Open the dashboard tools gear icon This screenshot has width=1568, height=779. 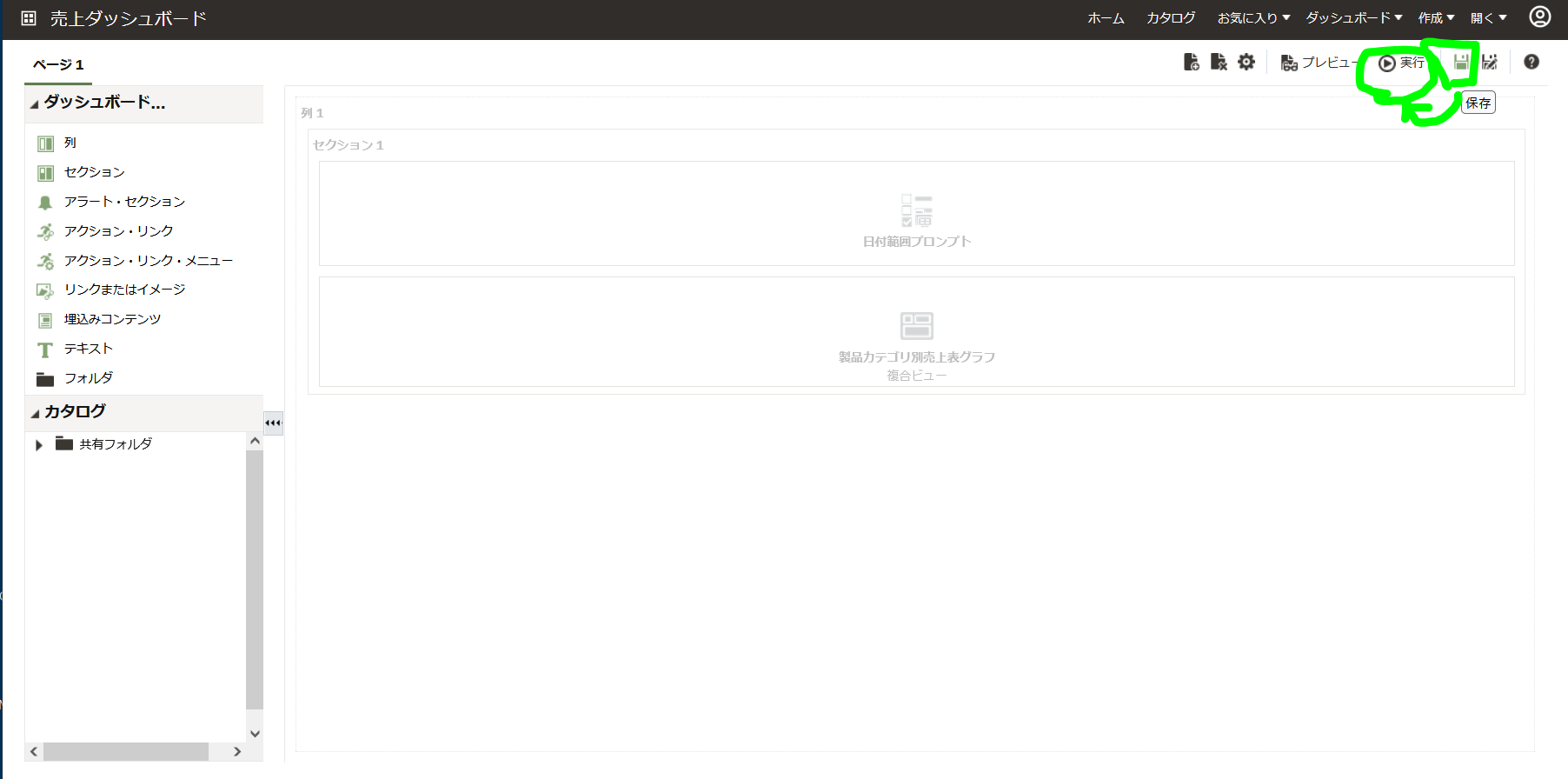[x=1246, y=62]
